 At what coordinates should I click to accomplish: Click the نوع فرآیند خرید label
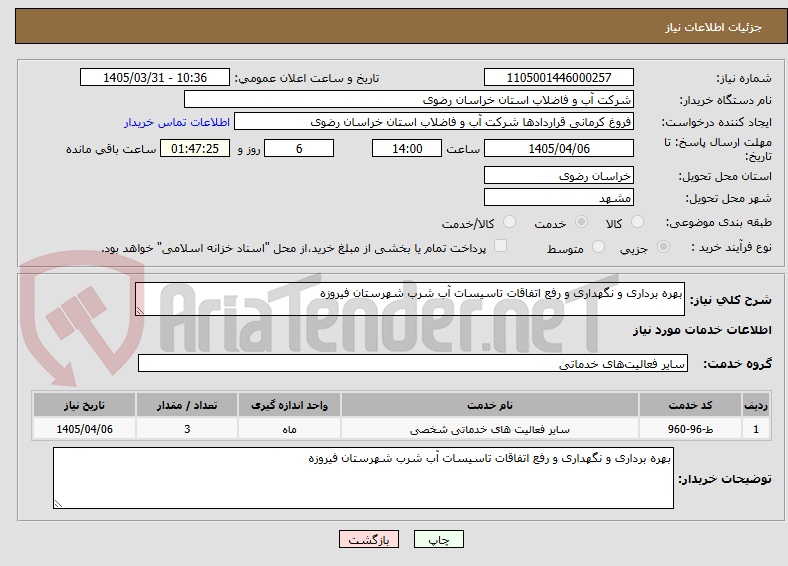[x=731, y=247]
